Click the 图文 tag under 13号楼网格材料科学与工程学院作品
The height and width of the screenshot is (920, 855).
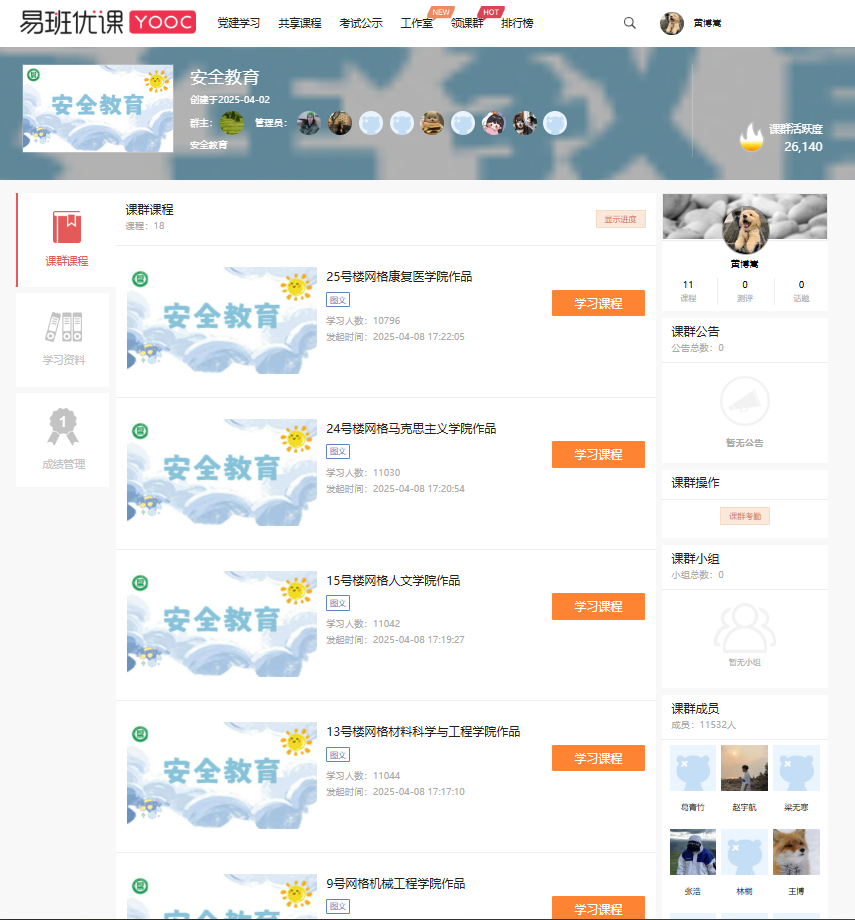[338, 755]
